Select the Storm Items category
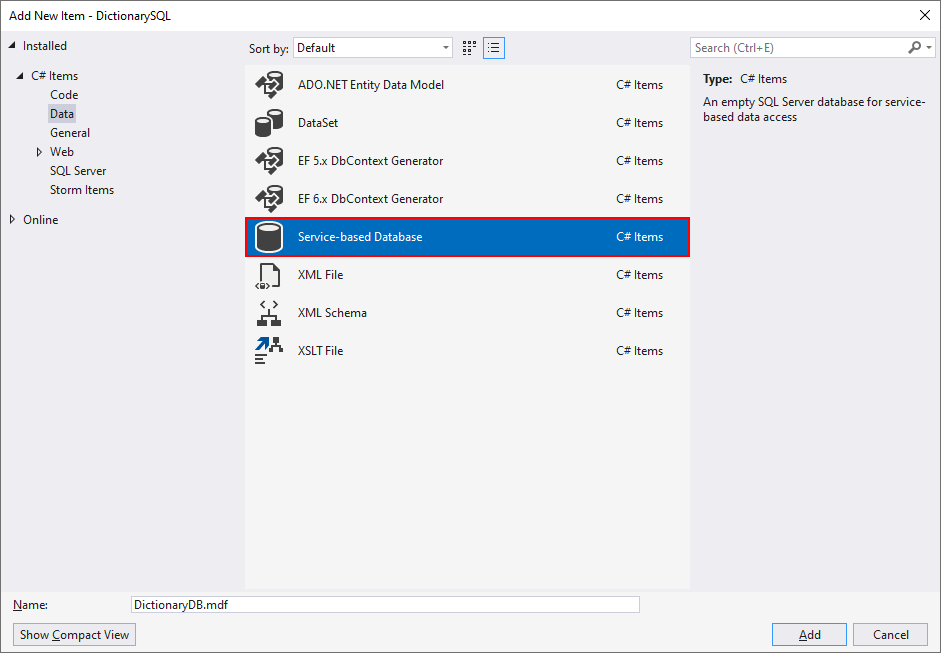941x653 pixels. click(82, 190)
